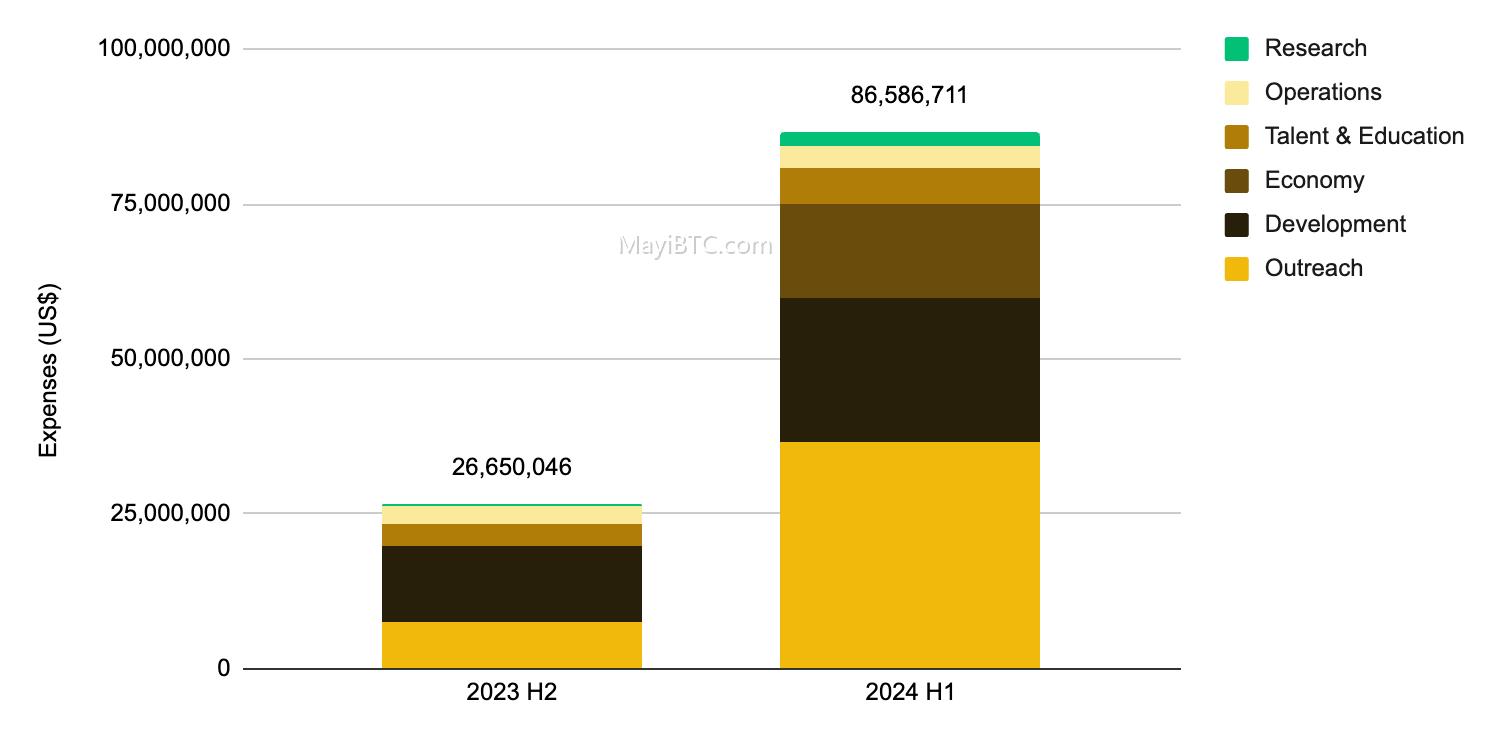Click the dark Development legend swatch
This screenshot has height=742, width=1502.
(x=1236, y=224)
